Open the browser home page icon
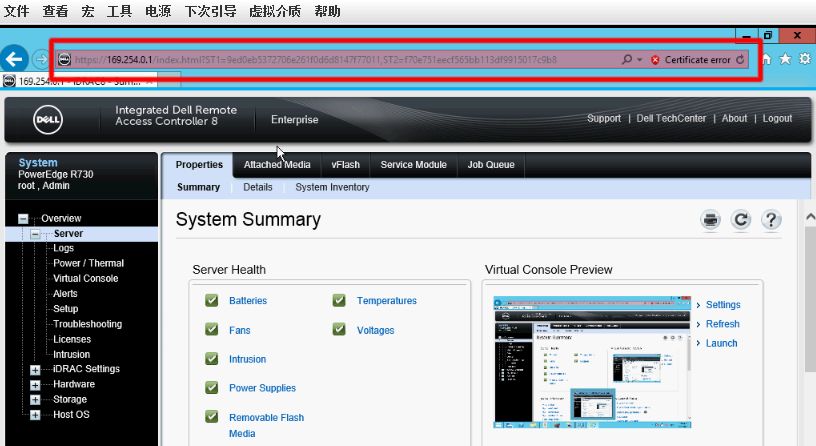 [767, 59]
